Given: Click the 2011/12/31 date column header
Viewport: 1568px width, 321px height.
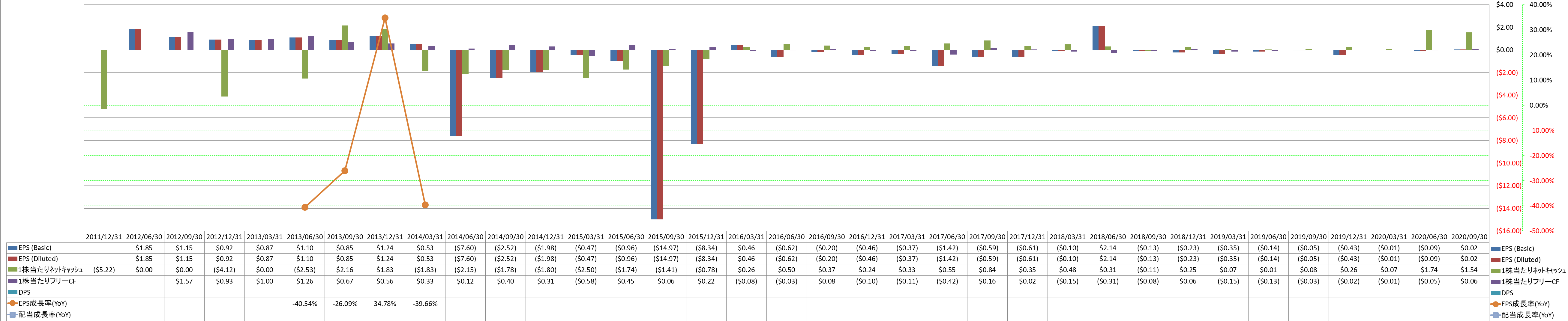Looking at the screenshot, I should [104, 237].
